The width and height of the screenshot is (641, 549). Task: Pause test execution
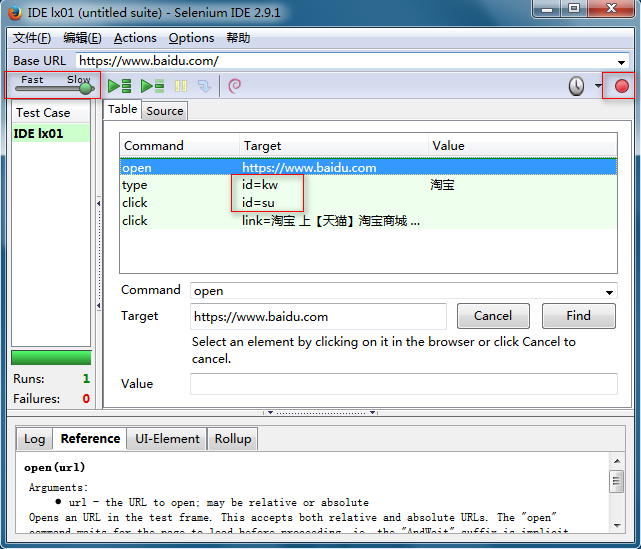pyautogui.click(x=181, y=86)
